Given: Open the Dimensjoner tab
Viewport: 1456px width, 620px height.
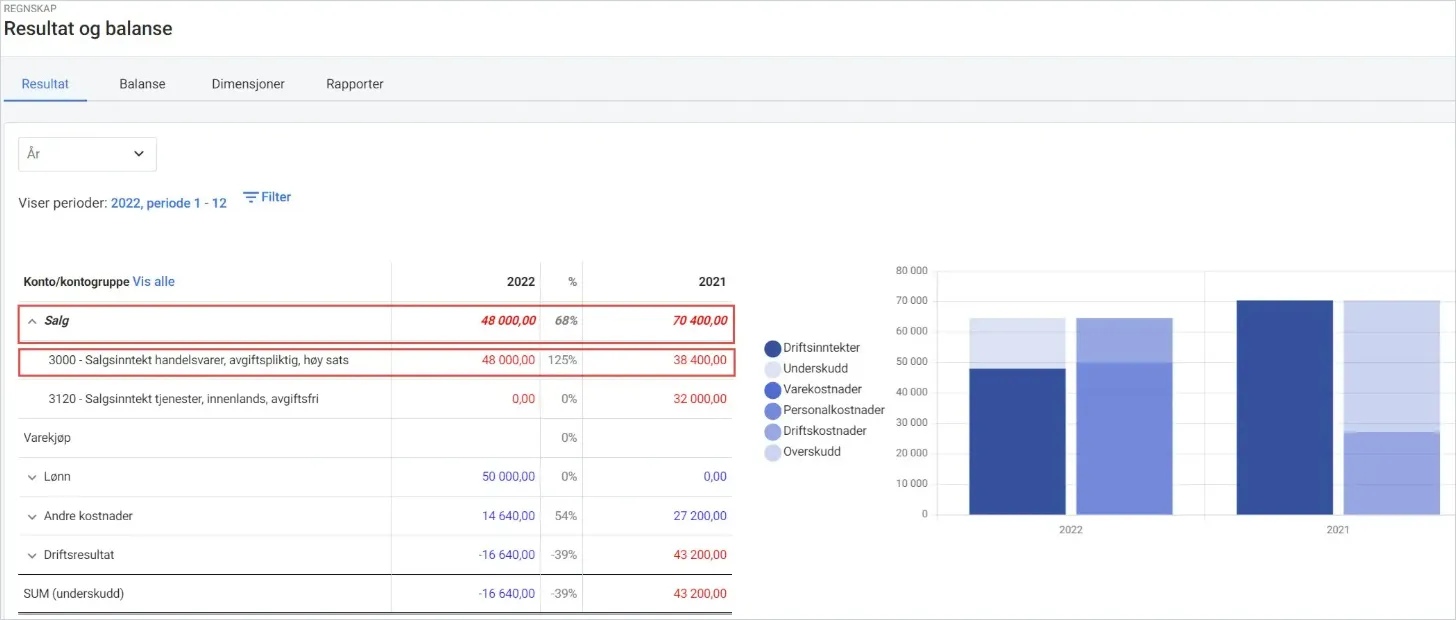Looking at the screenshot, I should pos(248,84).
